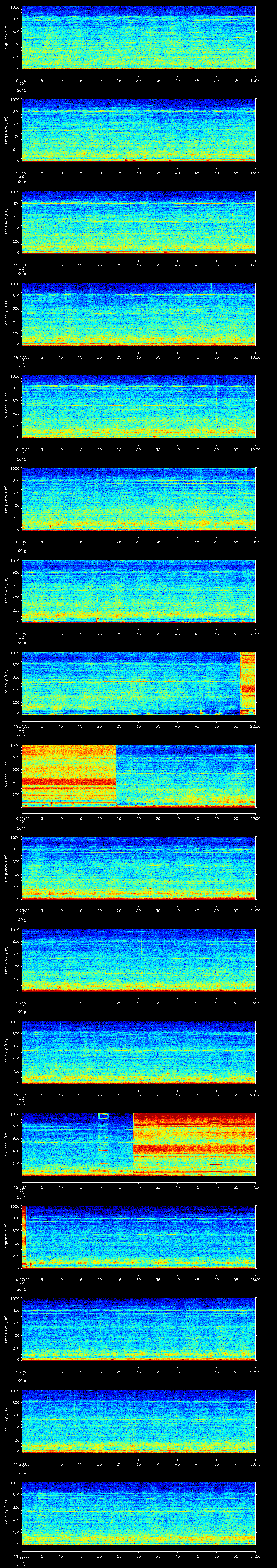Click the 19:21:00 start time label
The height and width of the screenshot is (1568, 277).
pyautogui.click(x=21, y=726)
